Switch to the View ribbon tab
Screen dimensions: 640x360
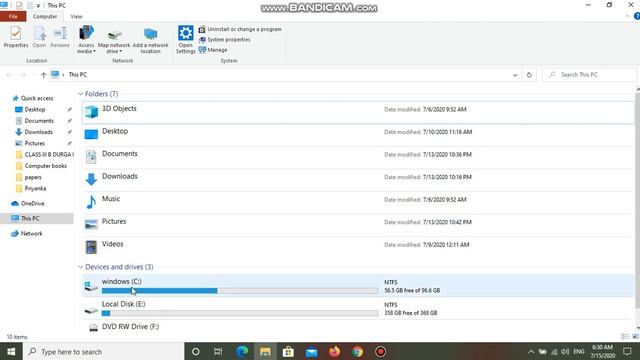coord(76,16)
